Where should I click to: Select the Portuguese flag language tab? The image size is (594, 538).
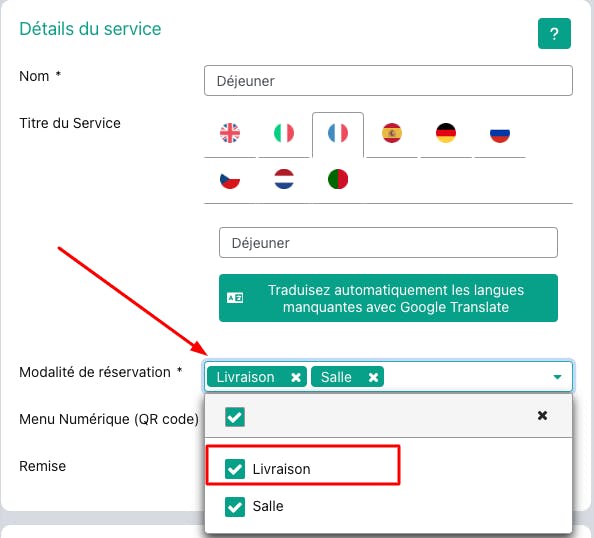[338, 179]
